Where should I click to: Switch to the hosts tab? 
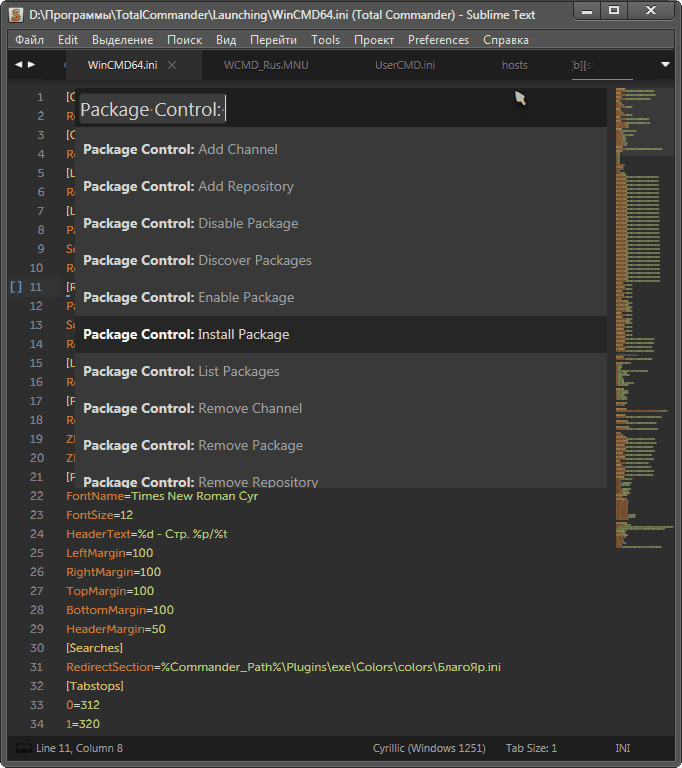[x=514, y=65]
